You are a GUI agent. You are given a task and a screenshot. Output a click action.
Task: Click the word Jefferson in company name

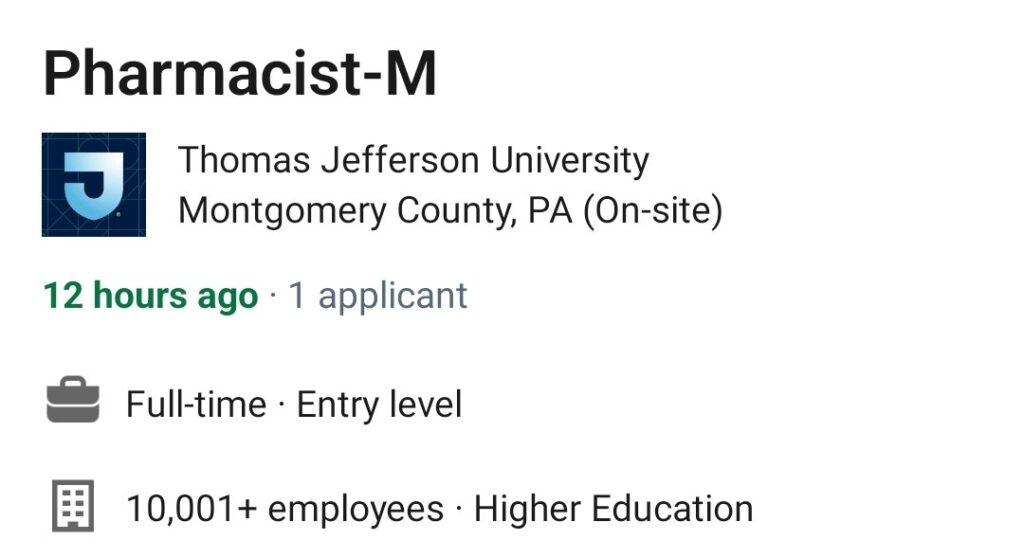(400, 159)
